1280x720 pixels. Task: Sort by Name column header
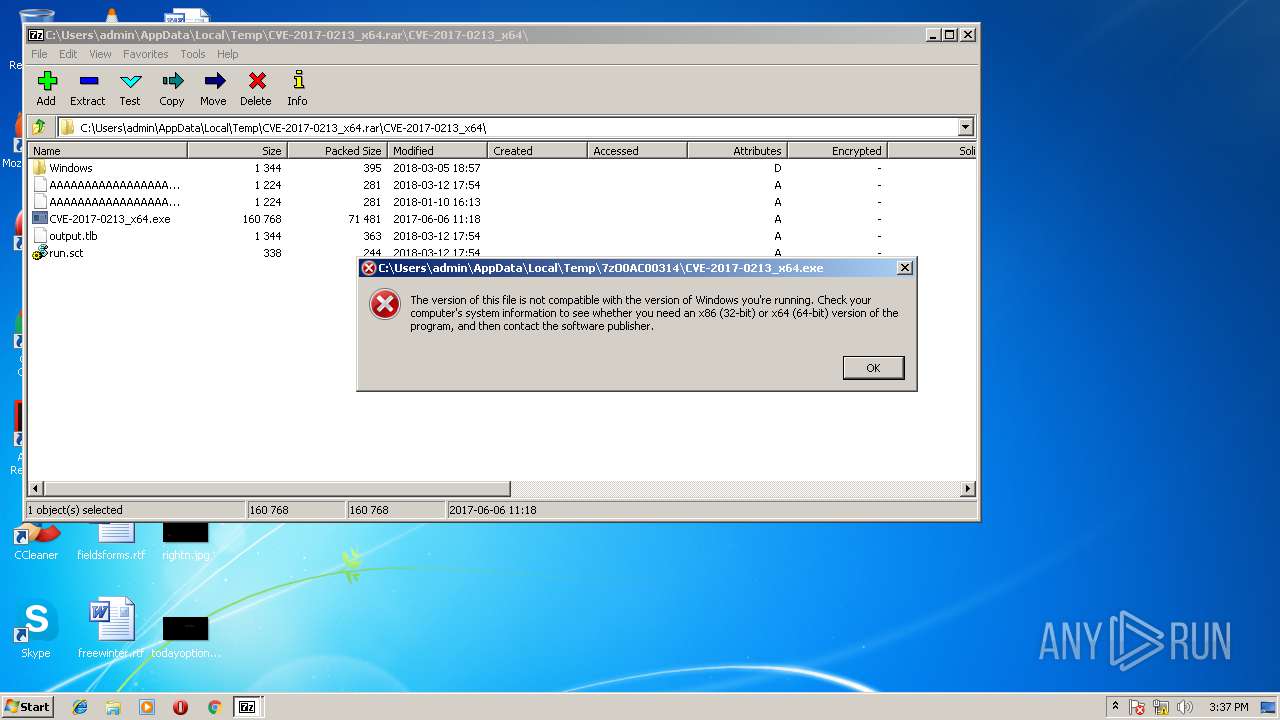click(108, 150)
